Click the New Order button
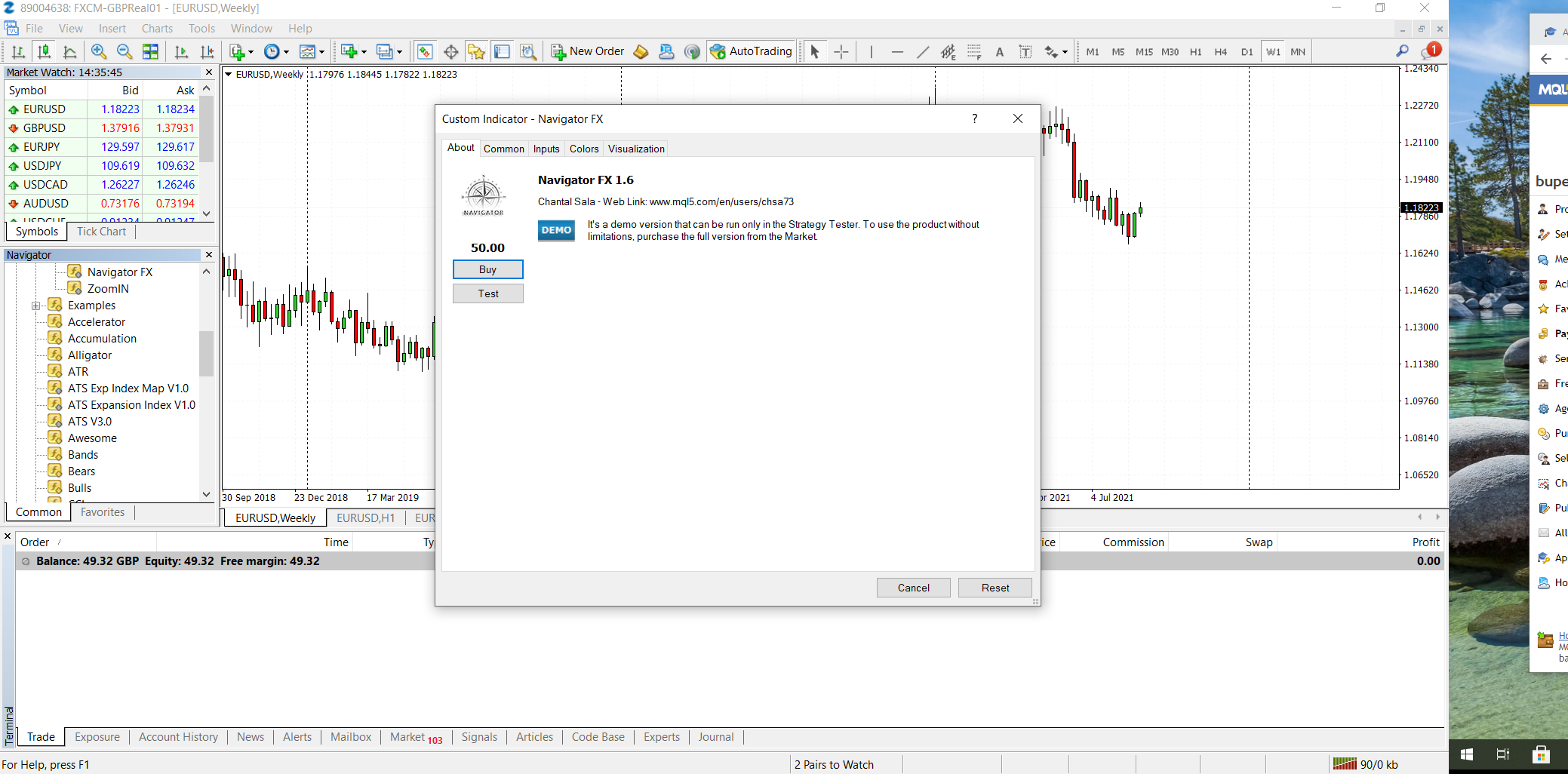The height and width of the screenshot is (774, 1568). tap(588, 51)
